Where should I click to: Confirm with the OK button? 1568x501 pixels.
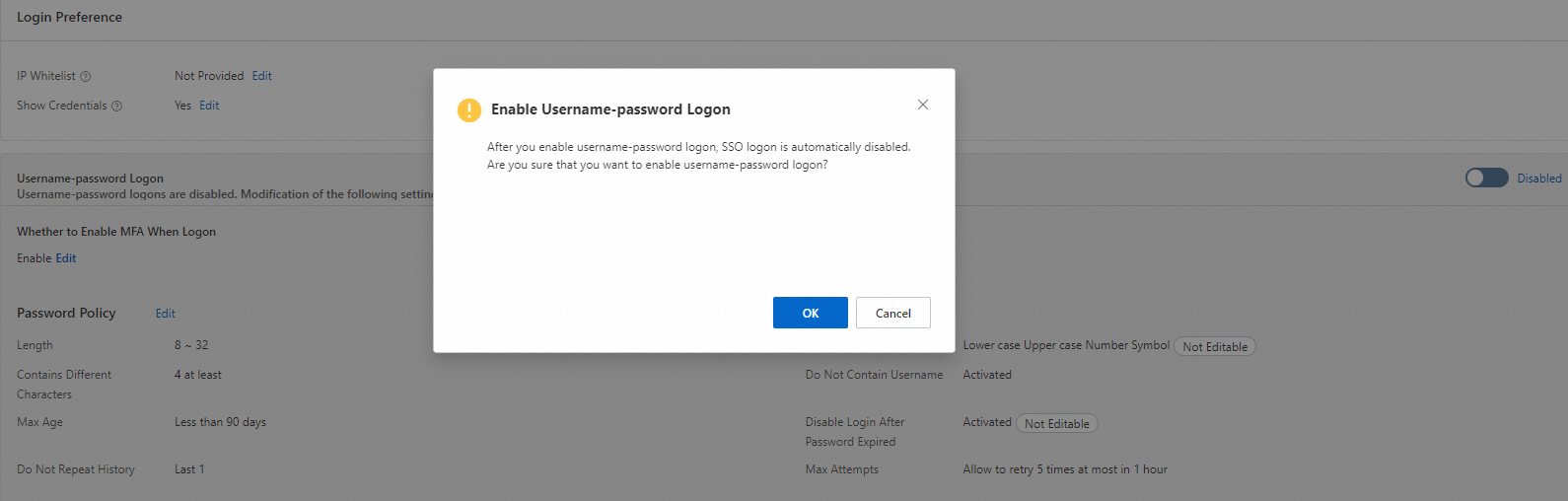coord(811,313)
